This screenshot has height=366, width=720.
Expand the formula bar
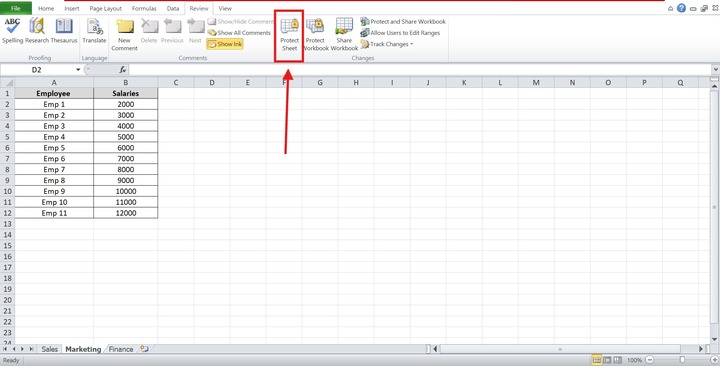click(x=715, y=70)
